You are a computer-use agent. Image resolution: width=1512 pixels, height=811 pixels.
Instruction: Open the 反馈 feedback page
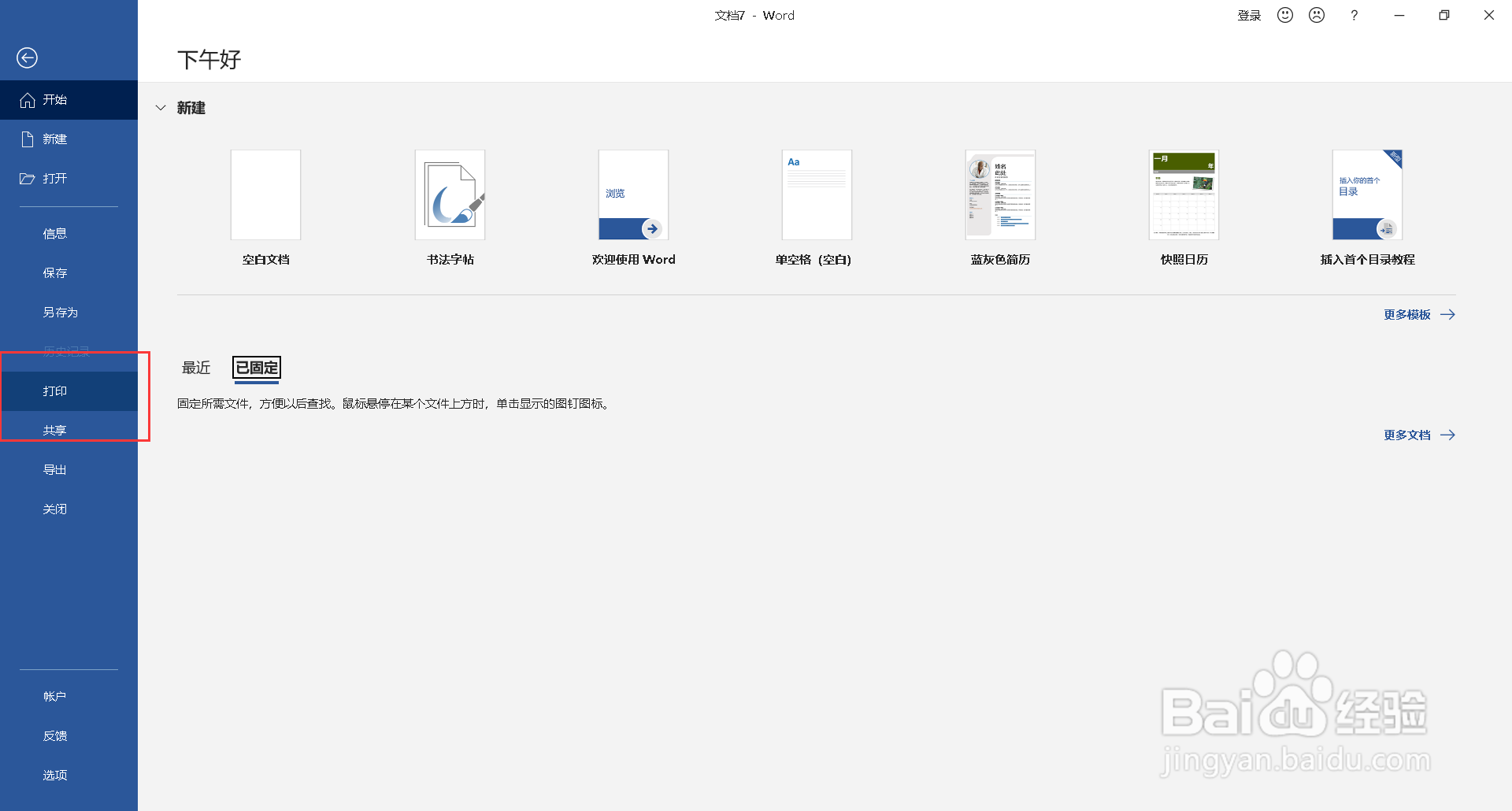coord(69,736)
